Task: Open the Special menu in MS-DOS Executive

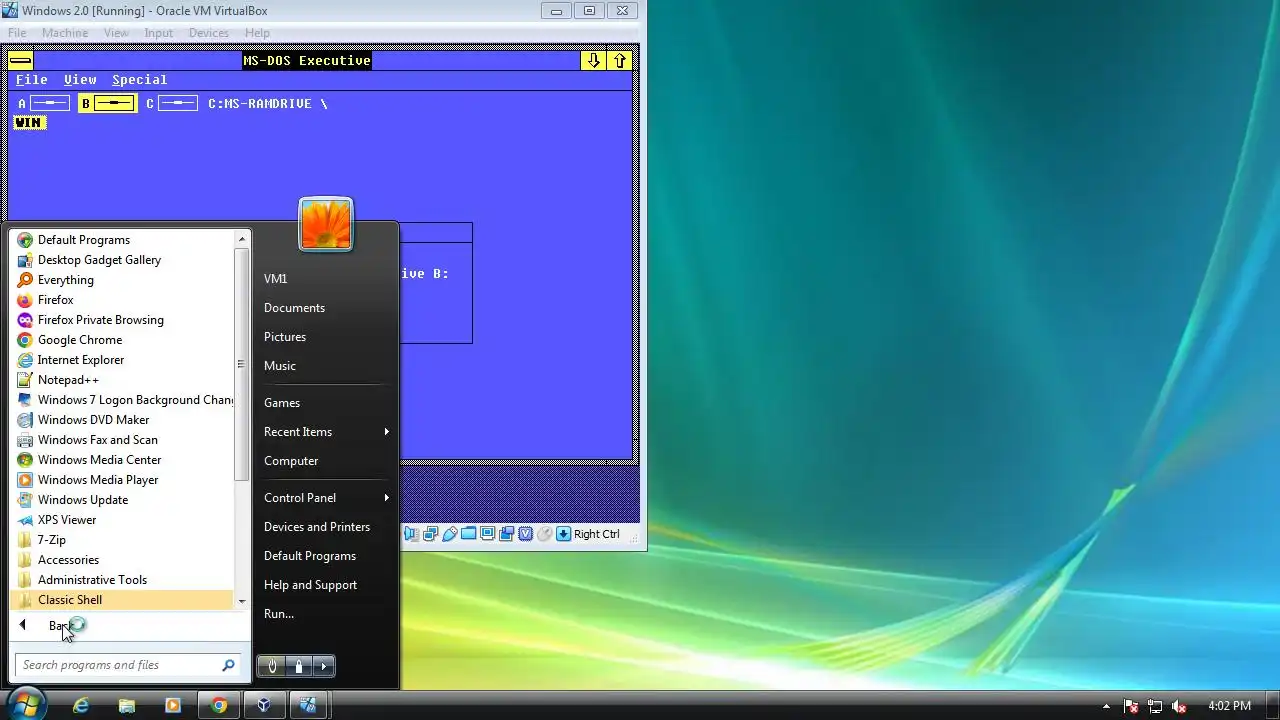Action: (140, 80)
